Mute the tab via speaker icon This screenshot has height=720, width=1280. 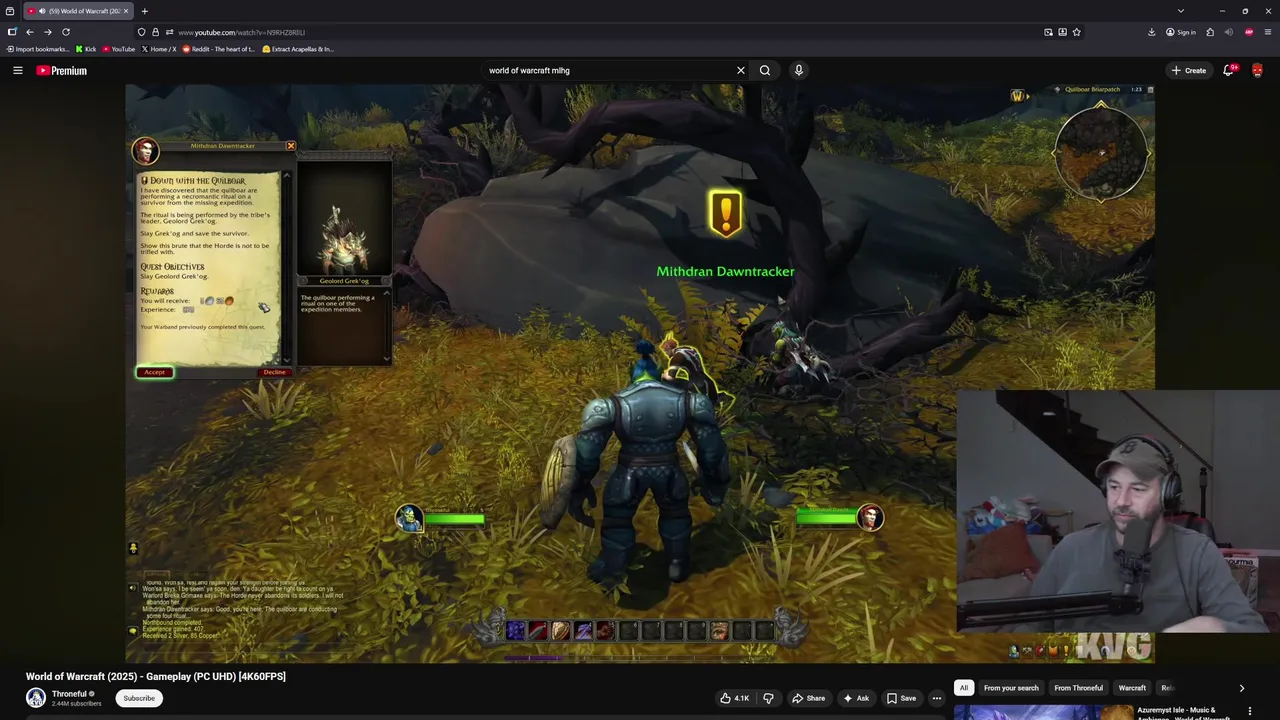coord(42,11)
